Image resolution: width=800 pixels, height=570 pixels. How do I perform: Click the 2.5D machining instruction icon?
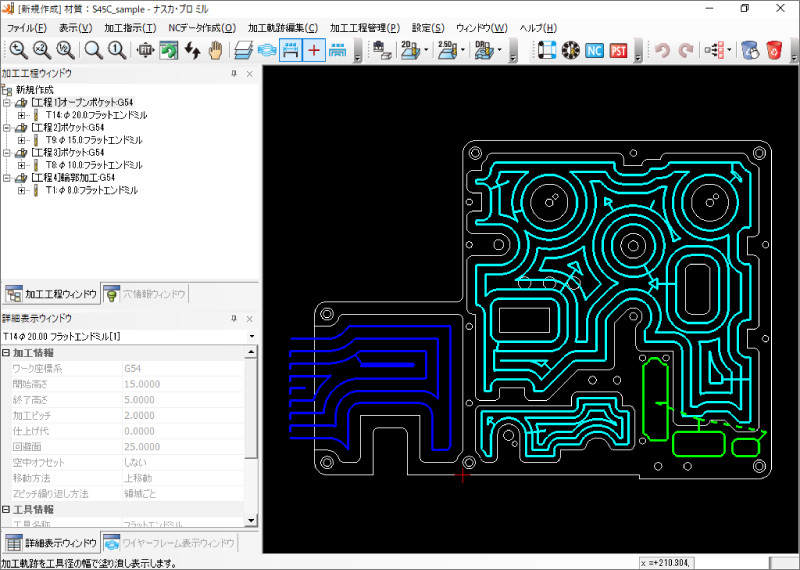[447, 50]
